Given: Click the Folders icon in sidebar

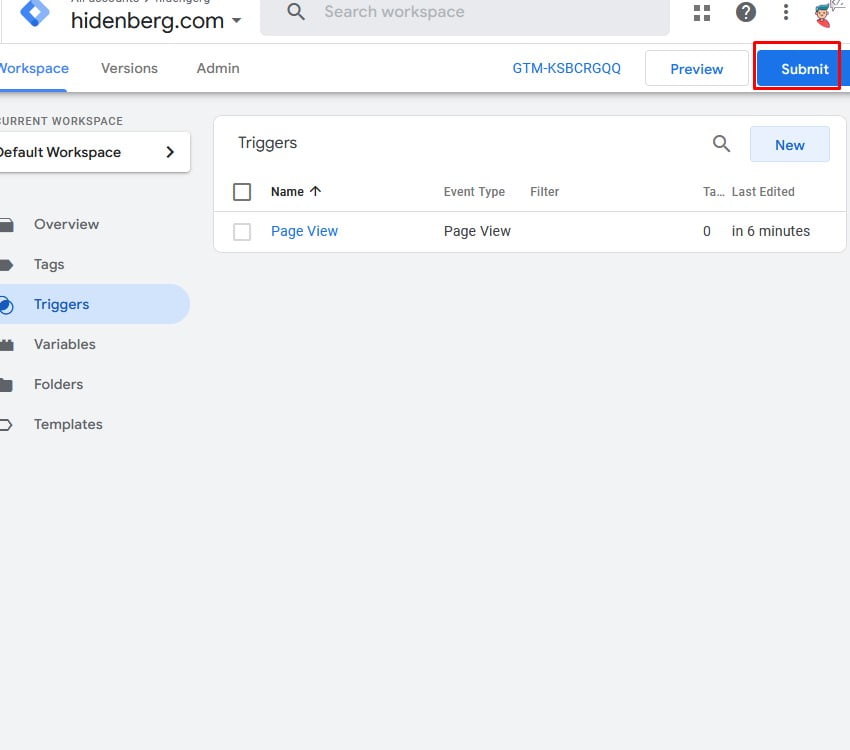Looking at the screenshot, I should click(x=7, y=385).
